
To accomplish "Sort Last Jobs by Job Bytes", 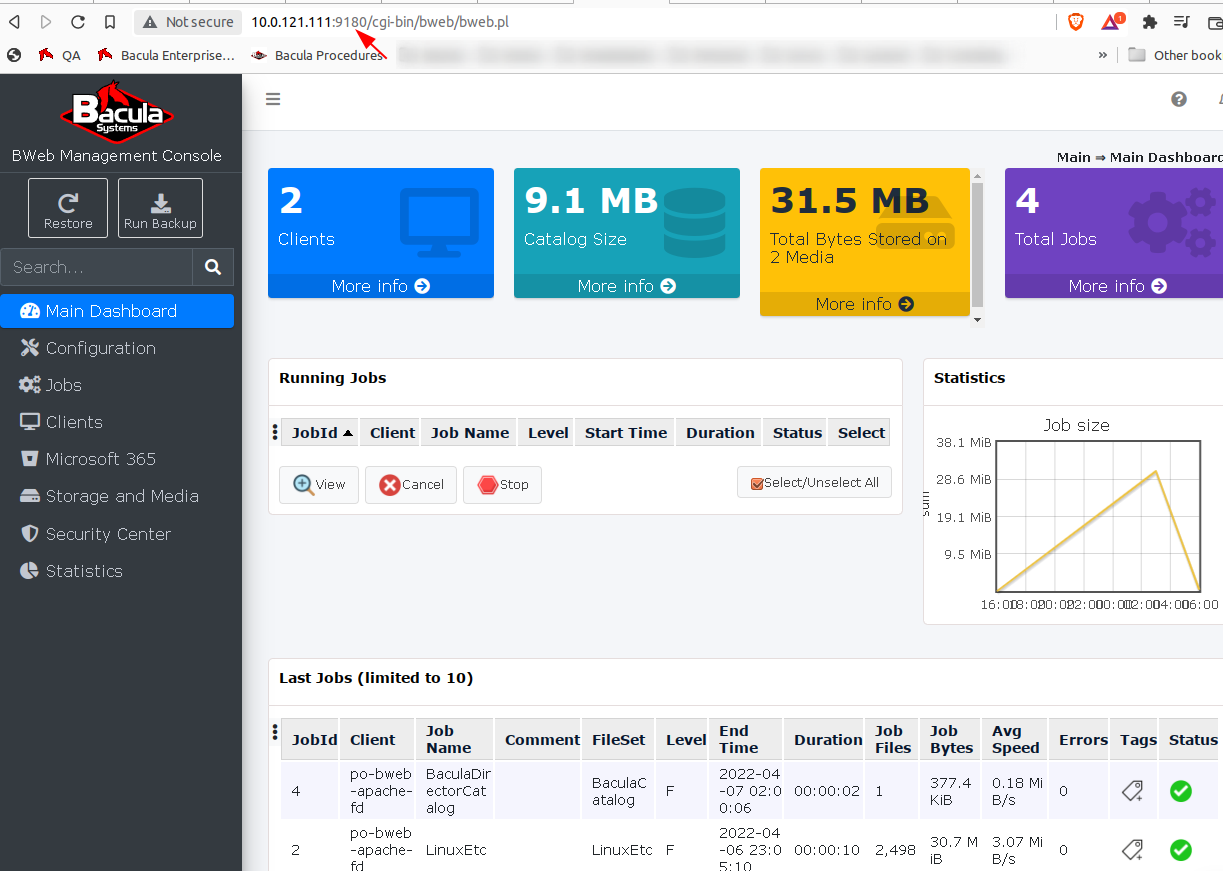I will [951, 740].
